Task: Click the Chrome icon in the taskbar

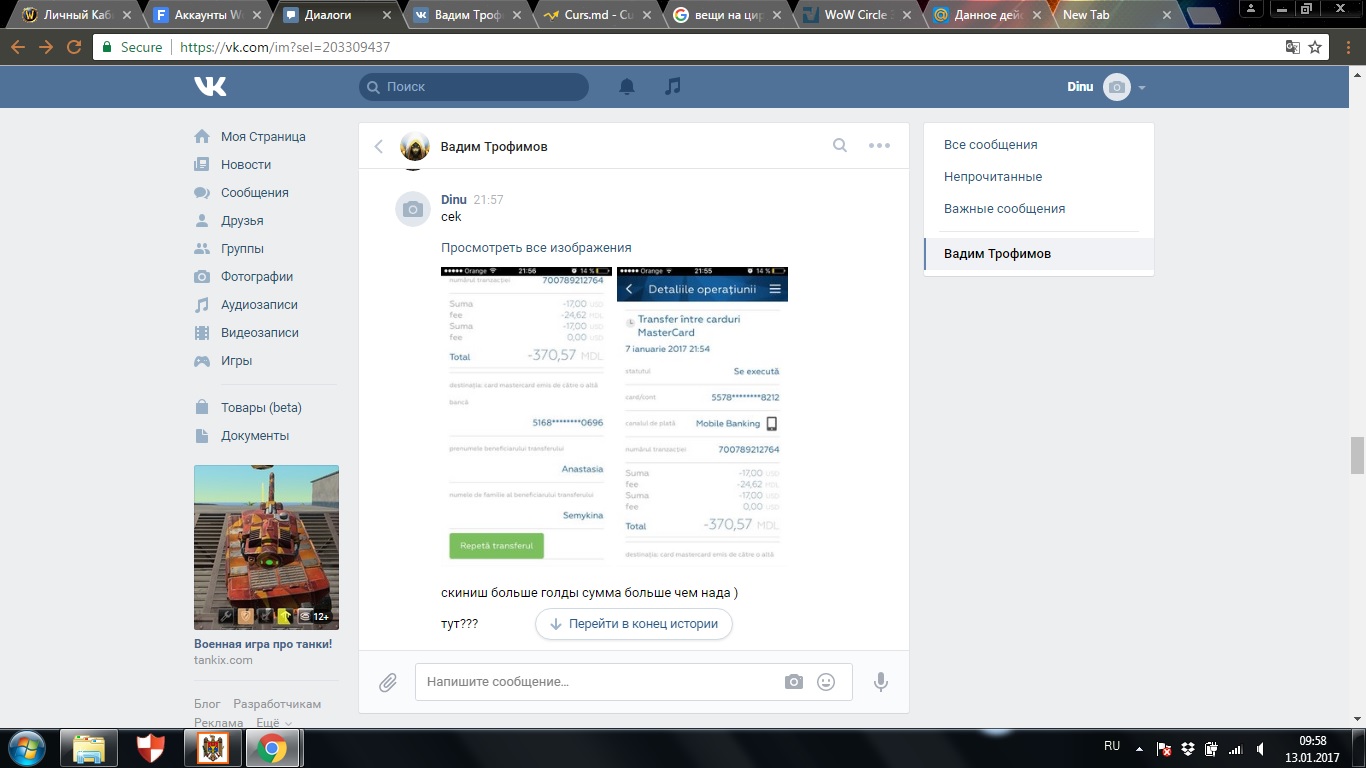Action: point(272,748)
